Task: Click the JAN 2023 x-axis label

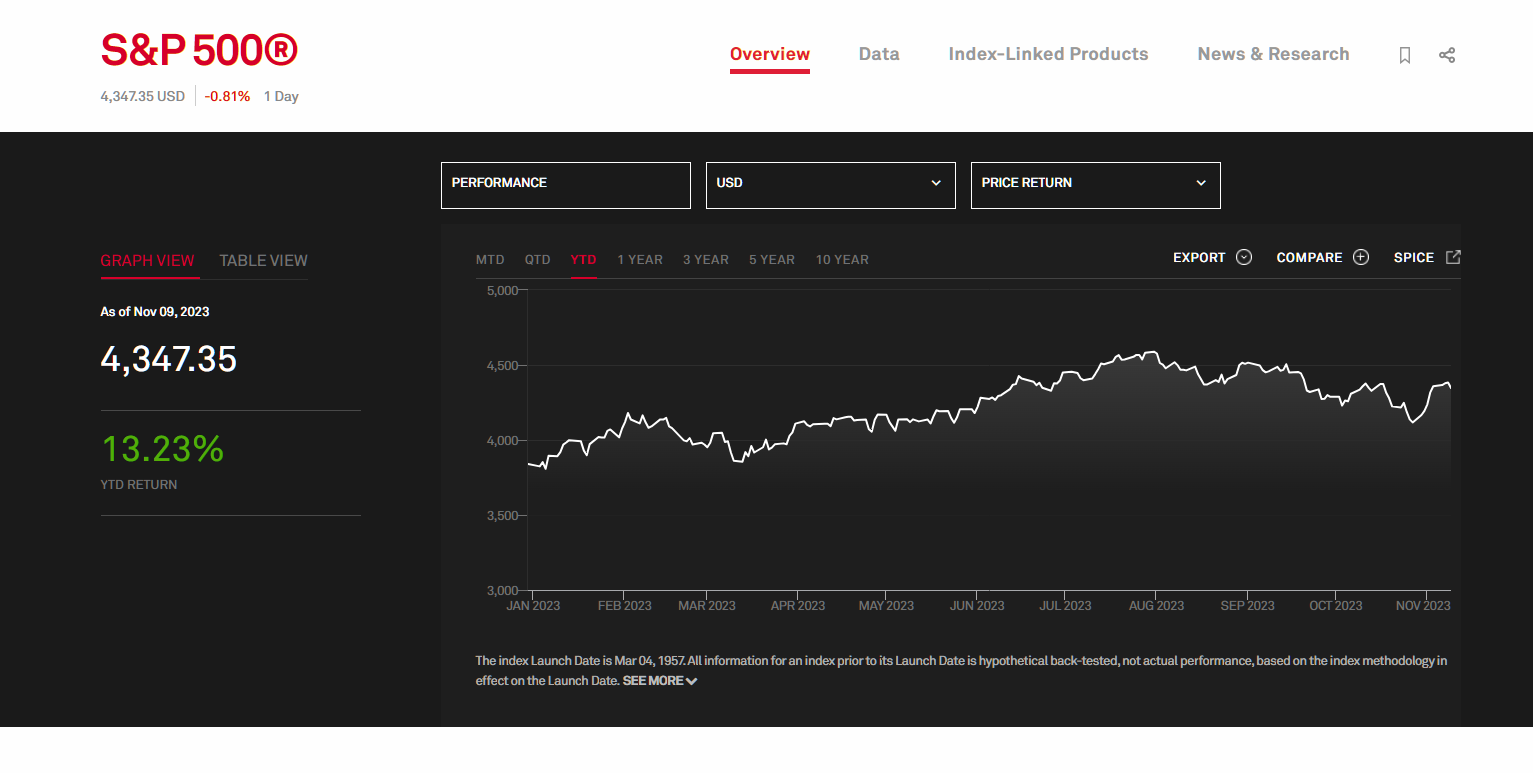Action: click(x=533, y=606)
